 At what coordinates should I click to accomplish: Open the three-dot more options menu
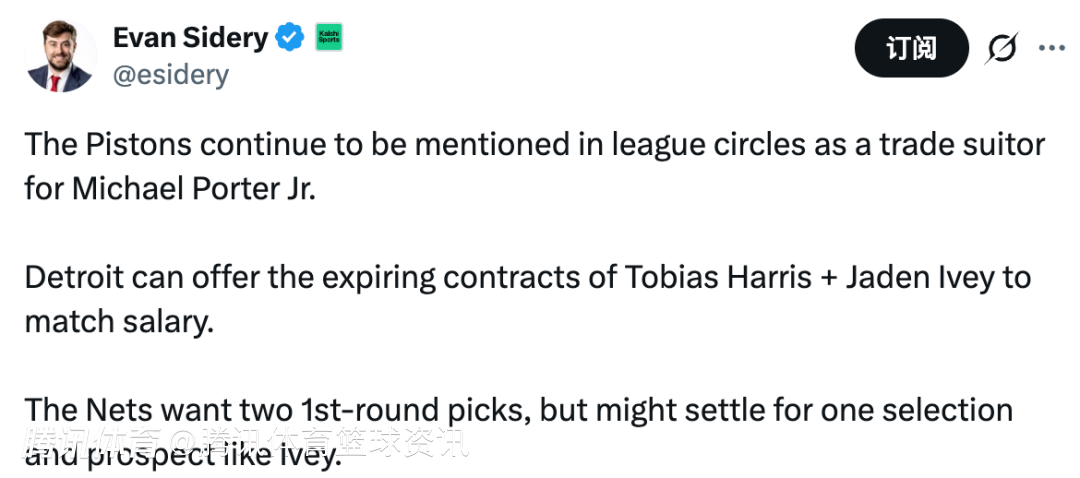coord(1052,48)
